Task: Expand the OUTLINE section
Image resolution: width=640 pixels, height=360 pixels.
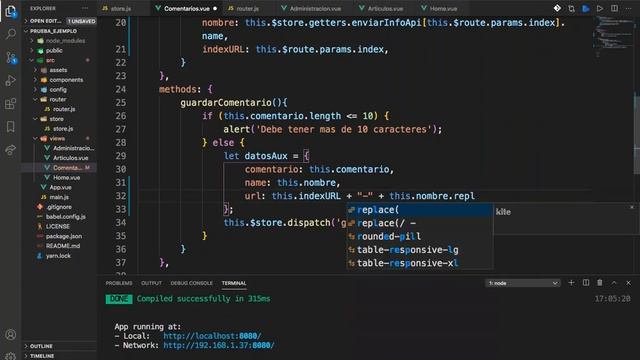Action: pos(59,346)
